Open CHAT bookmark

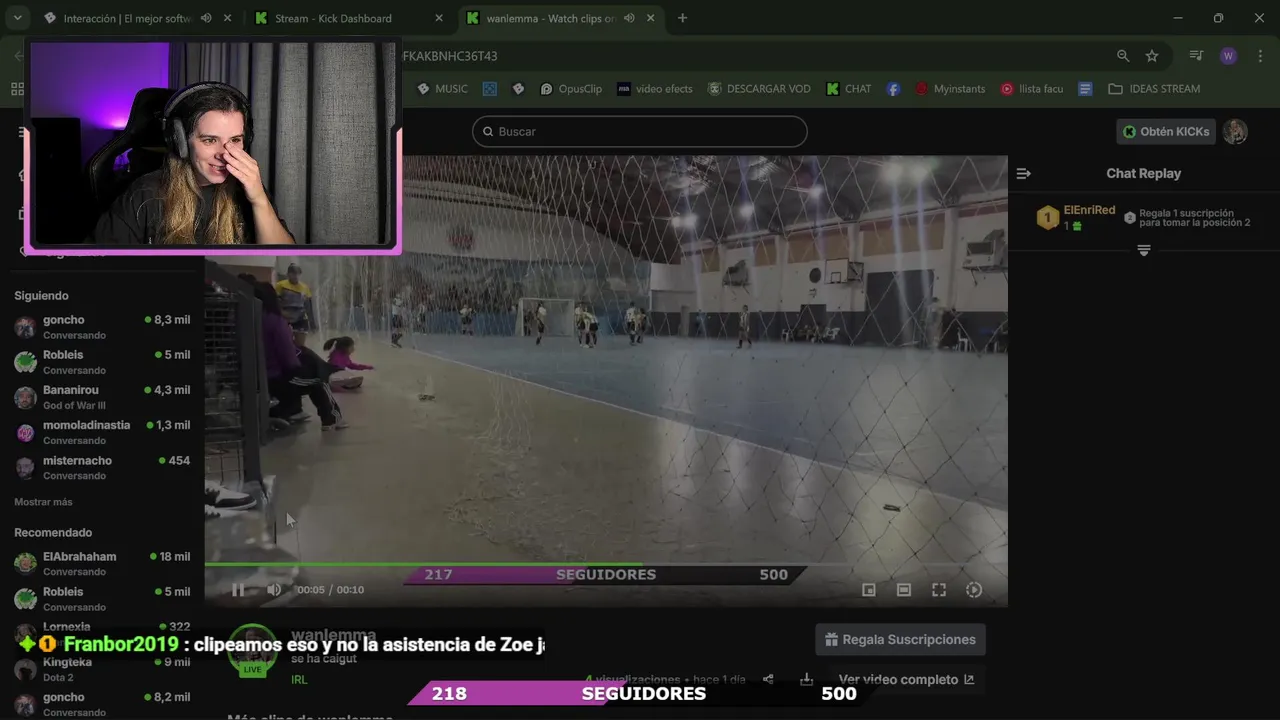click(849, 89)
